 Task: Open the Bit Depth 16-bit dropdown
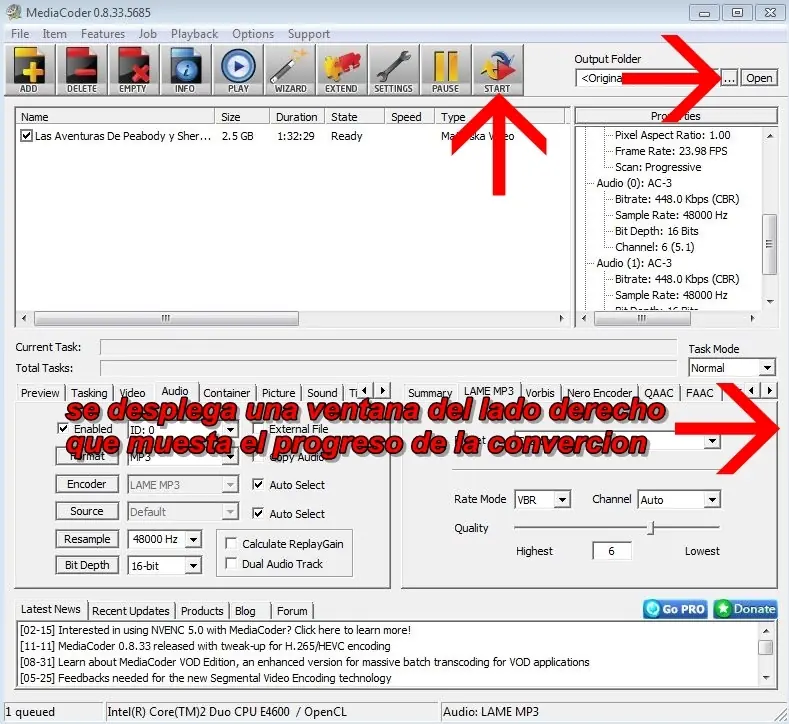(193, 566)
